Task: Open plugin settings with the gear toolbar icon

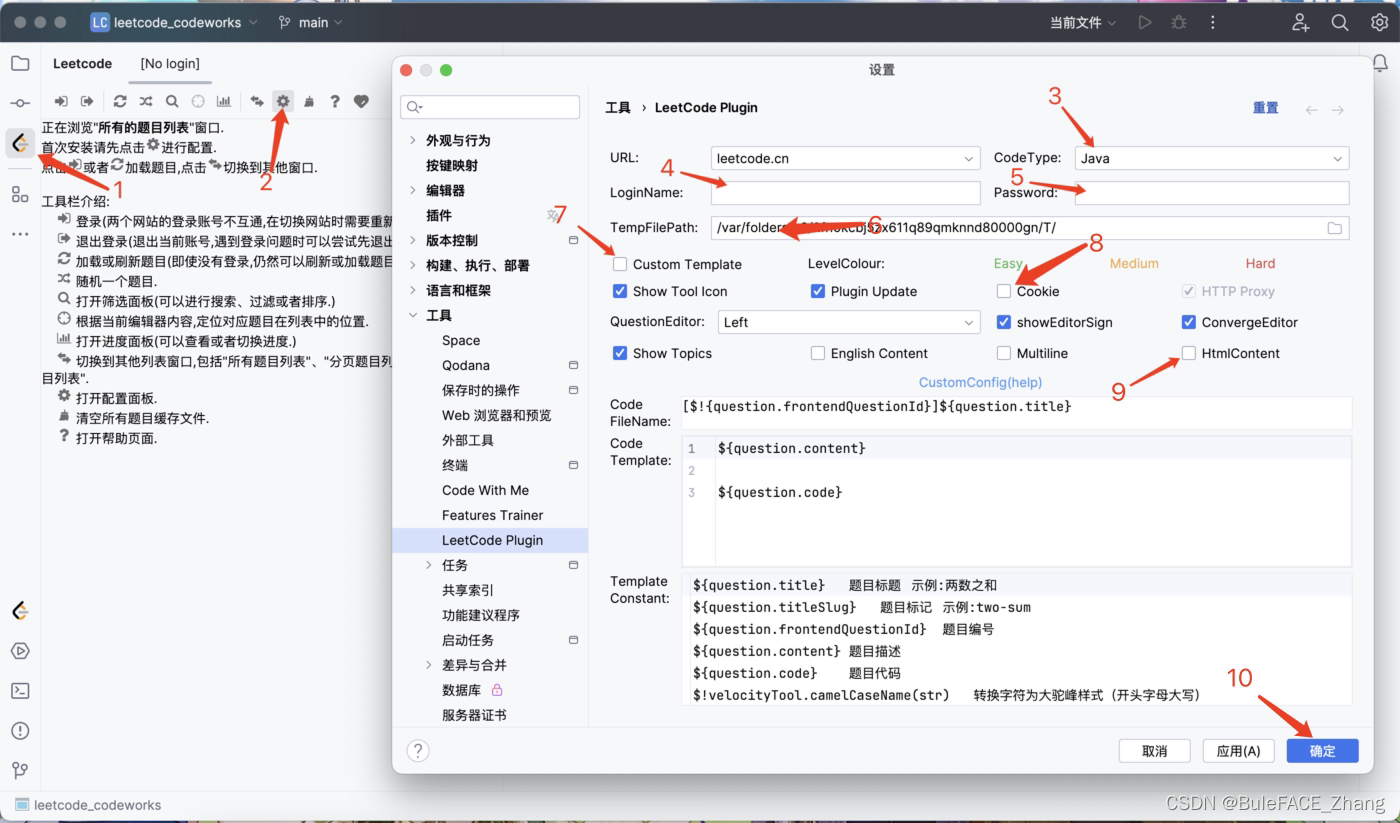Action: (283, 101)
